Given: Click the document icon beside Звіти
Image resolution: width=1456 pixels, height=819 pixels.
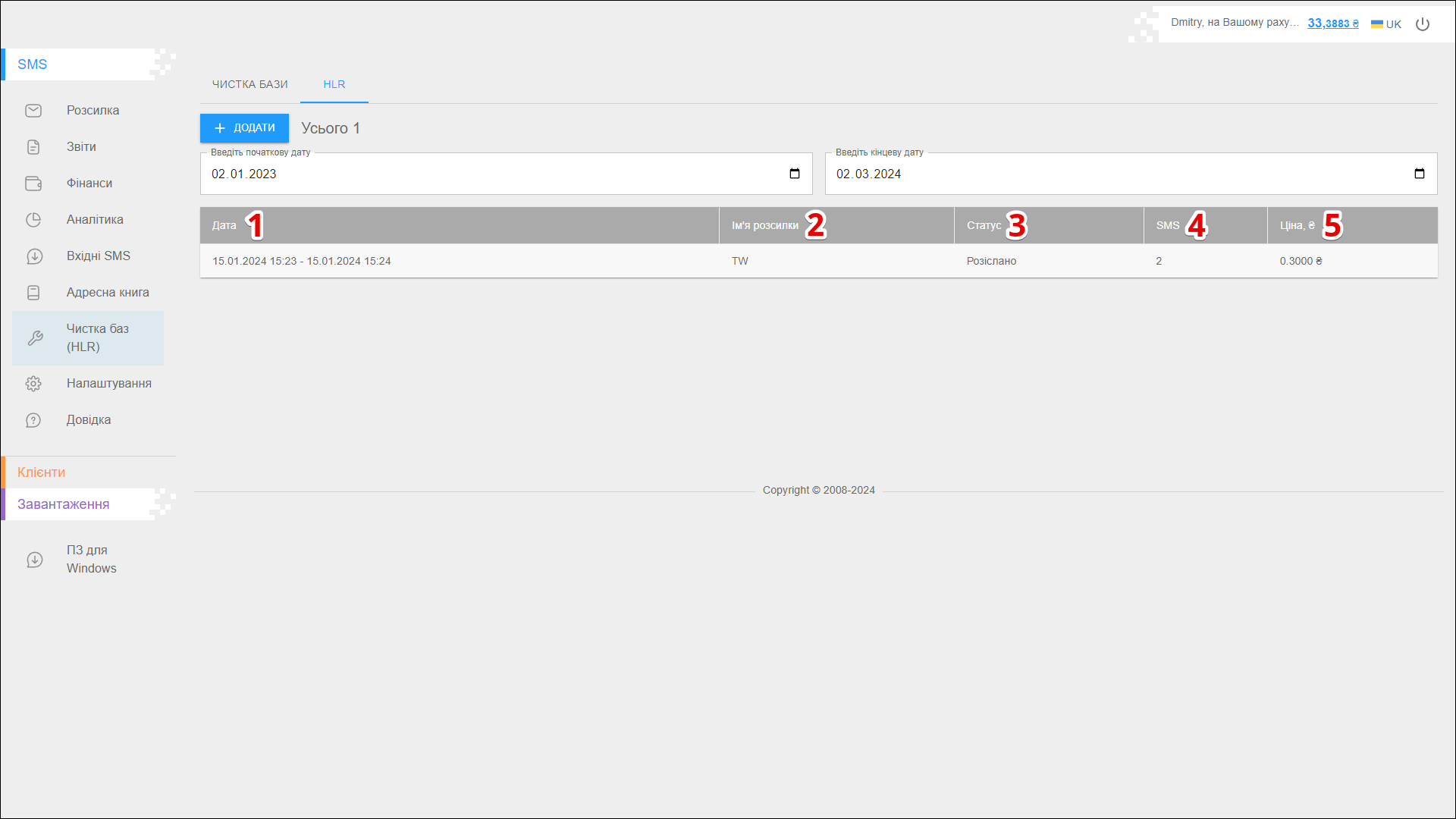Looking at the screenshot, I should [33, 147].
